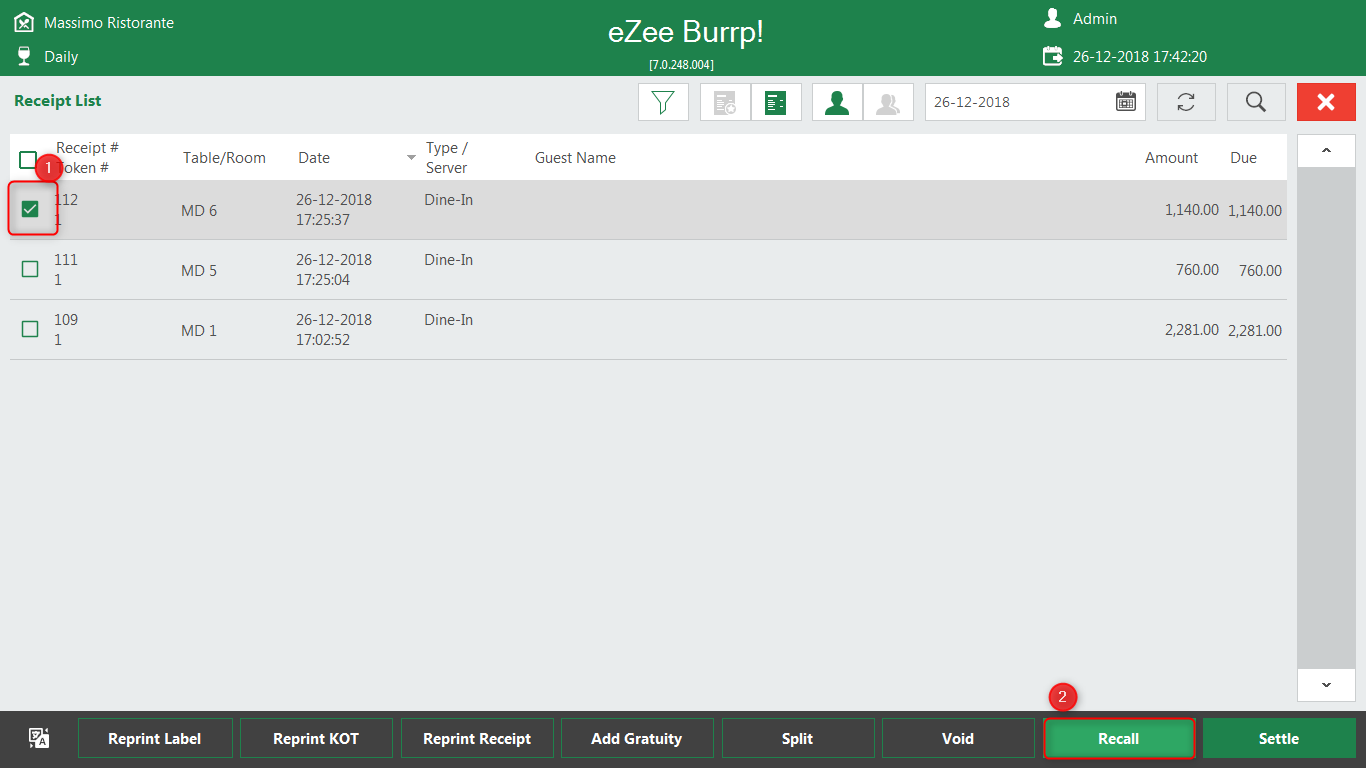Click the Due column header
This screenshot has height=768, width=1366.
pyautogui.click(x=1243, y=158)
